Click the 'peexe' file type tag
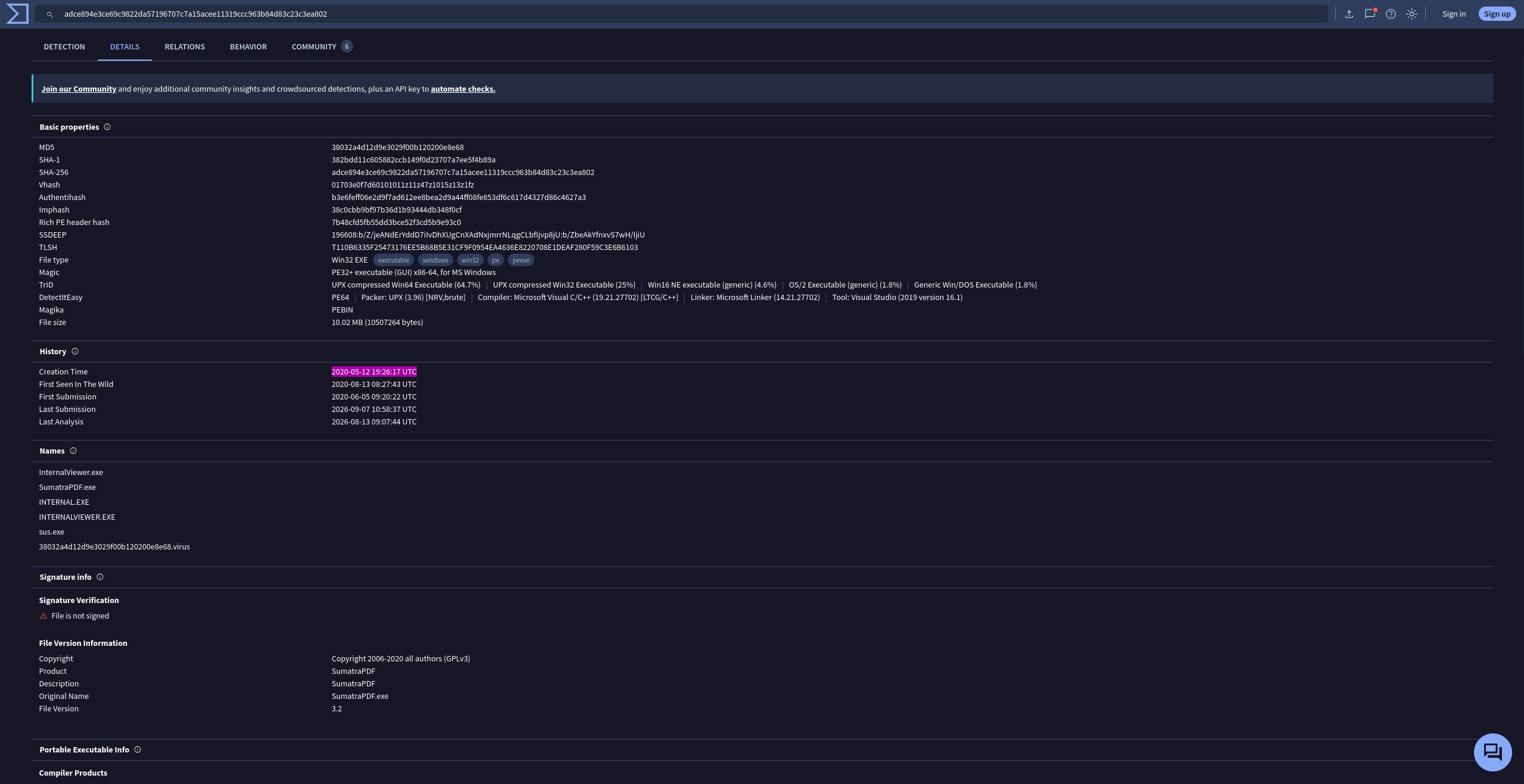This screenshot has width=1524, height=784. pos(521,260)
